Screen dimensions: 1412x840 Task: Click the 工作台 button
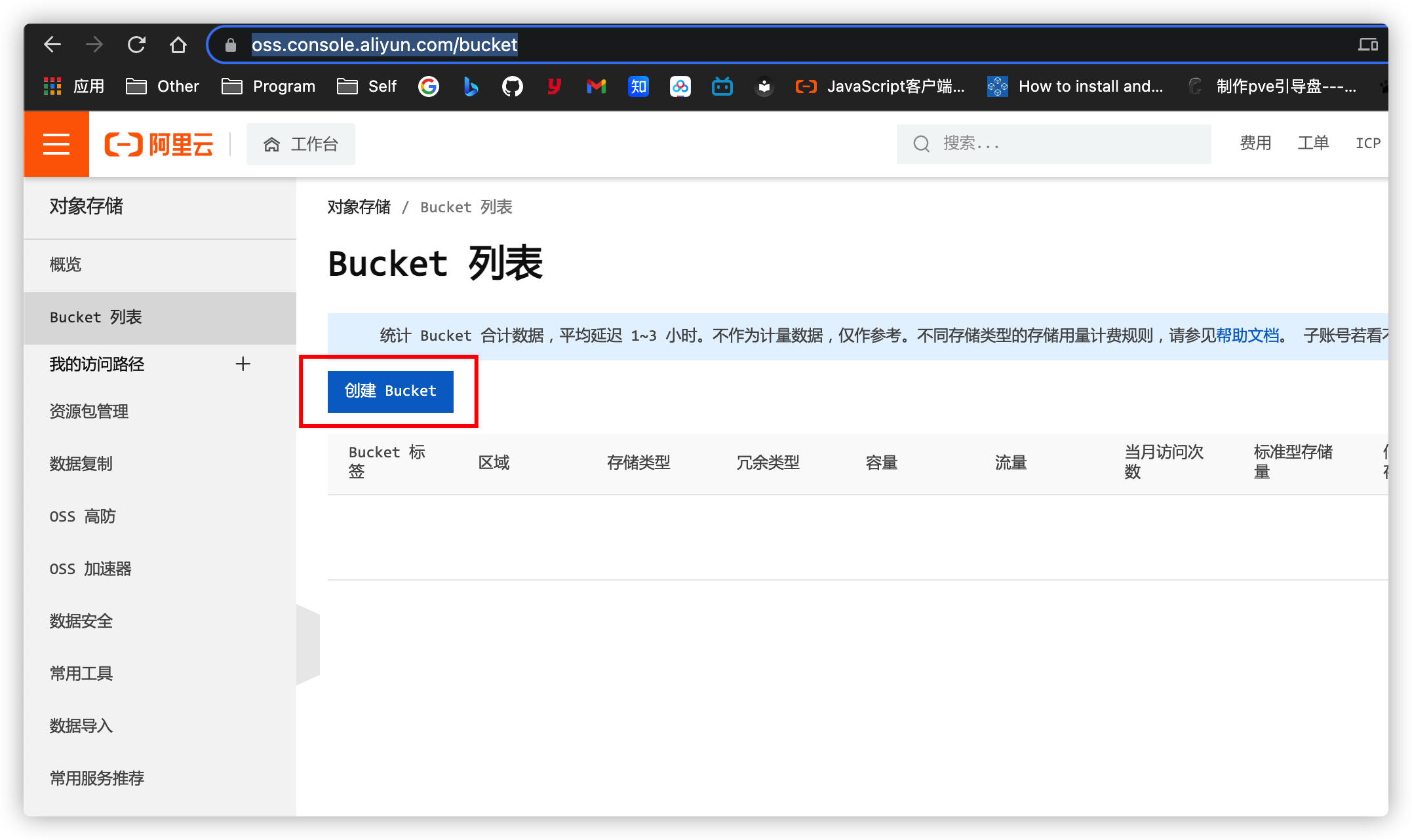(x=301, y=144)
